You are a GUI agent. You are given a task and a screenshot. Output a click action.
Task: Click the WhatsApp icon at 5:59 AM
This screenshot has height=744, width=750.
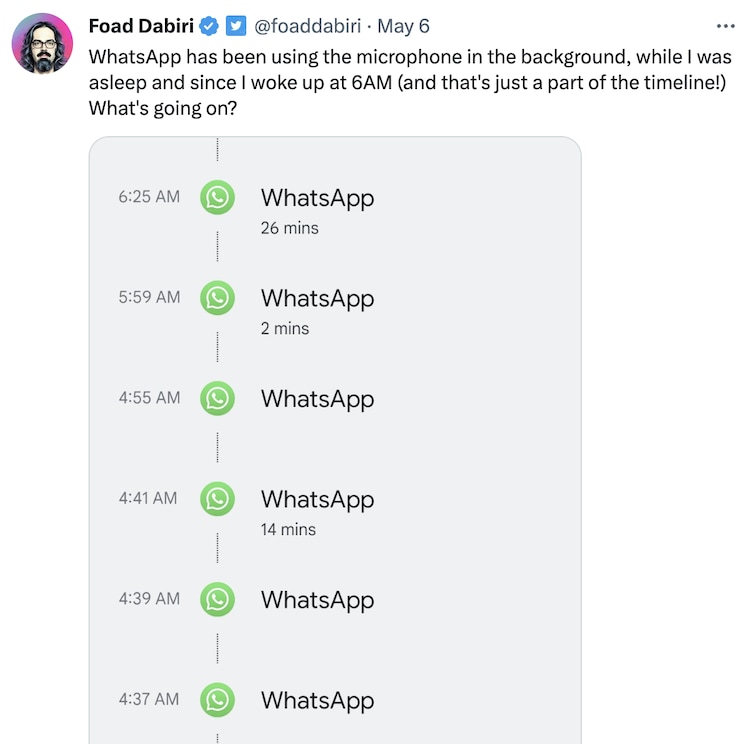217,297
